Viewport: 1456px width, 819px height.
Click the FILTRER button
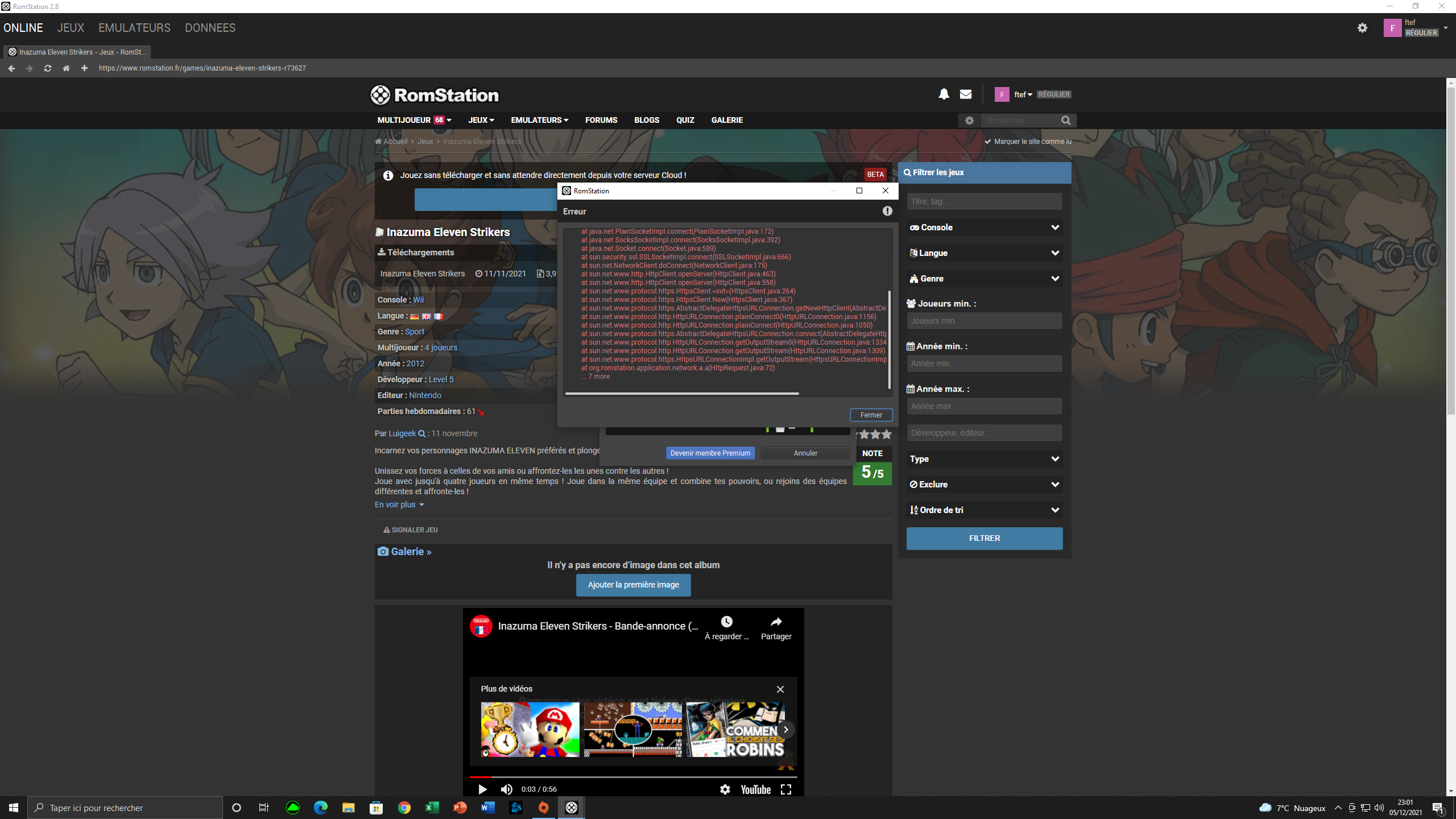pyautogui.click(x=985, y=538)
